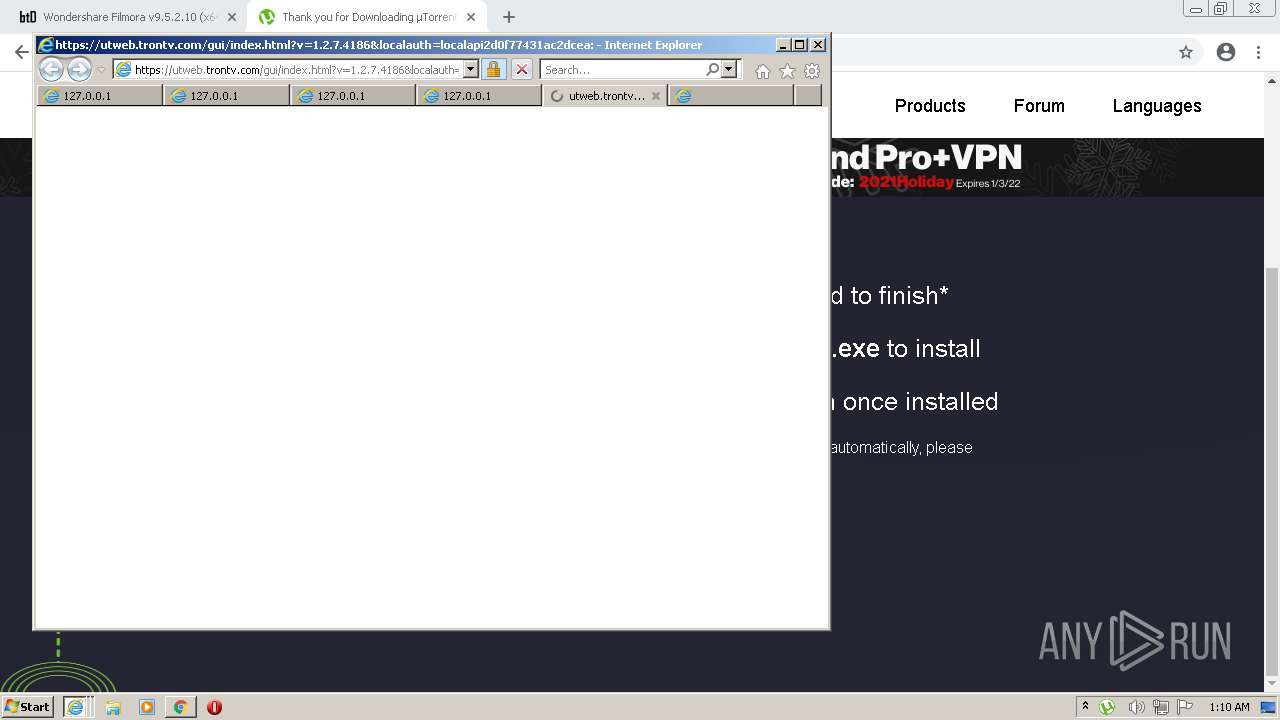This screenshot has width=1280, height=720.
Task: Open volume speaker tray icon
Action: (x=1136, y=707)
